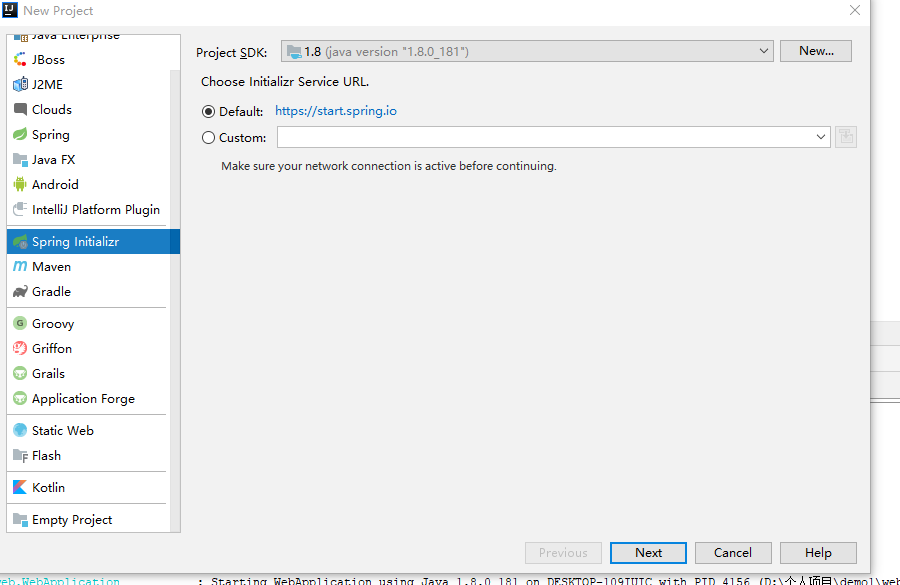Click the Spring leaf icon
The image size is (900, 585).
(20, 134)
